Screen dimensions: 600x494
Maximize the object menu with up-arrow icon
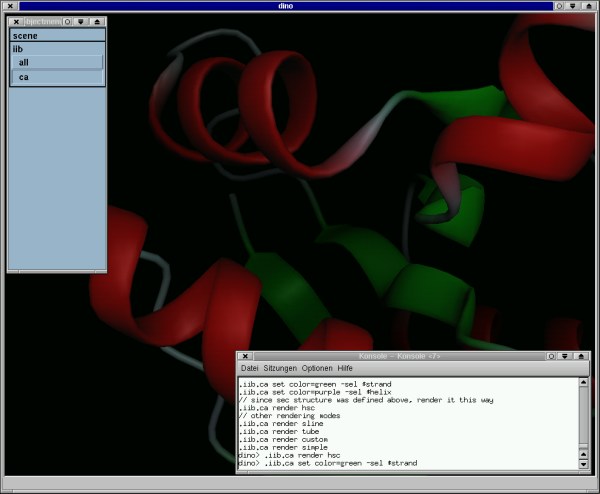point(96,21)
